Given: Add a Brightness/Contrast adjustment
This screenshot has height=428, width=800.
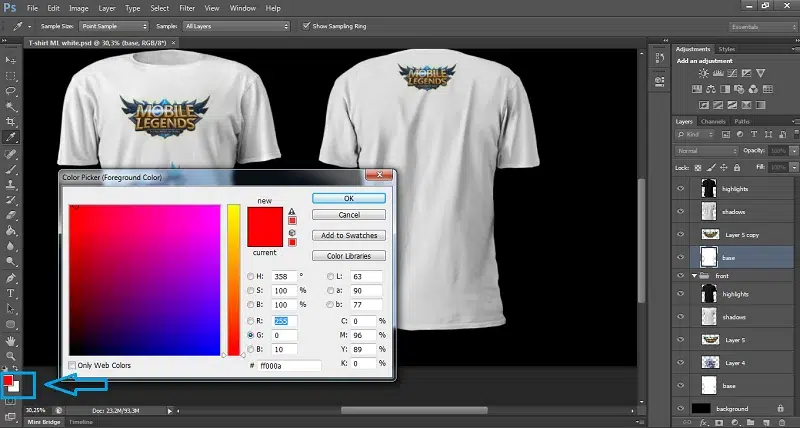Looking at the screenshot, I should tap(704, 74).
